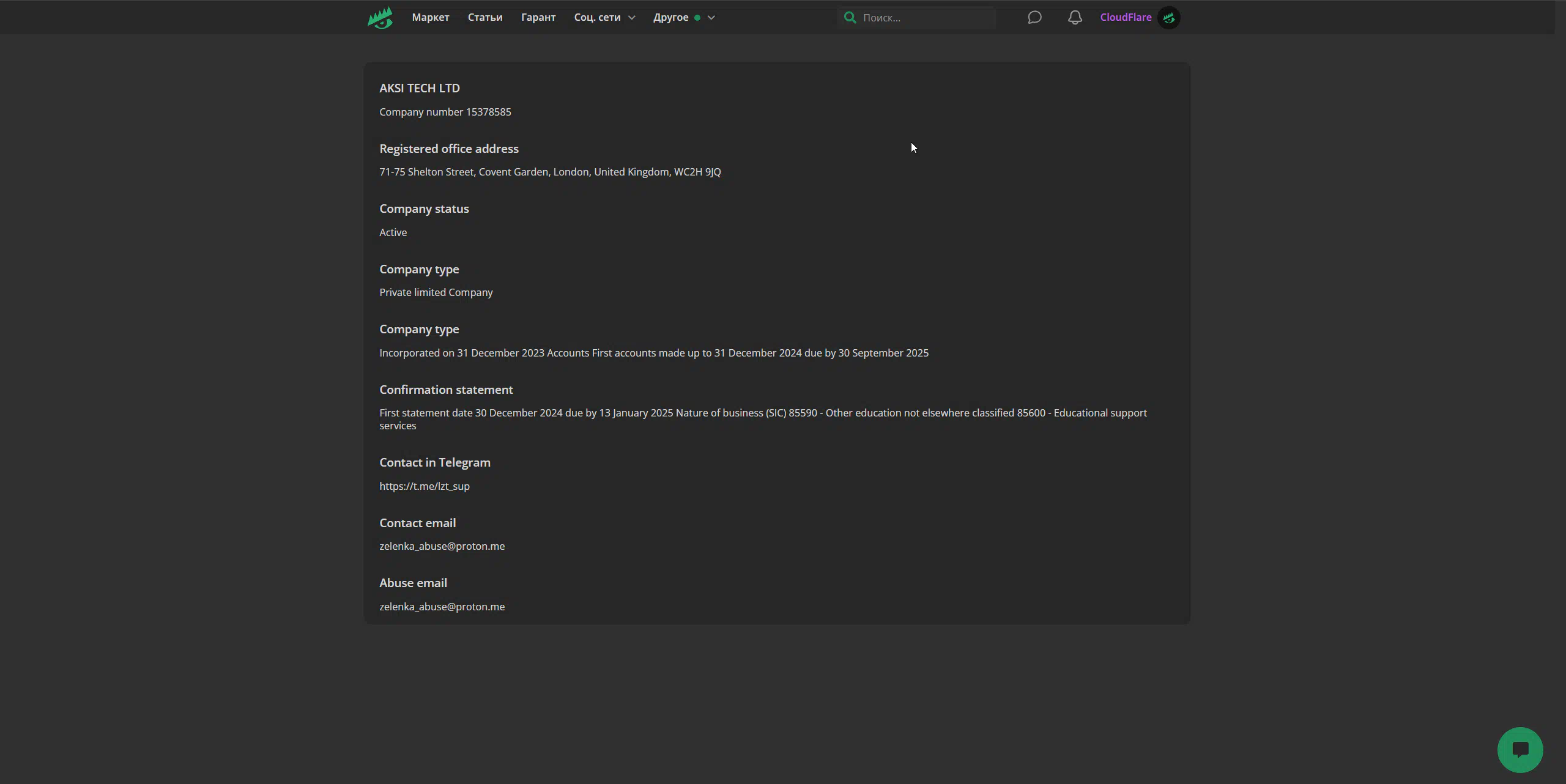Expand the Соц. сети dropdown

click(604, 17)
